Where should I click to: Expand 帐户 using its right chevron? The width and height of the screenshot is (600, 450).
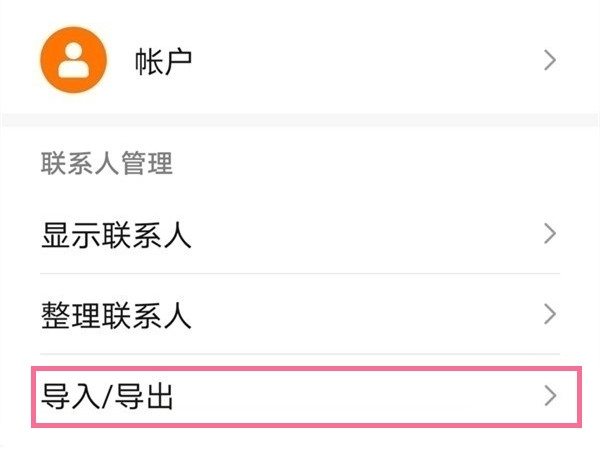(549, 61)
